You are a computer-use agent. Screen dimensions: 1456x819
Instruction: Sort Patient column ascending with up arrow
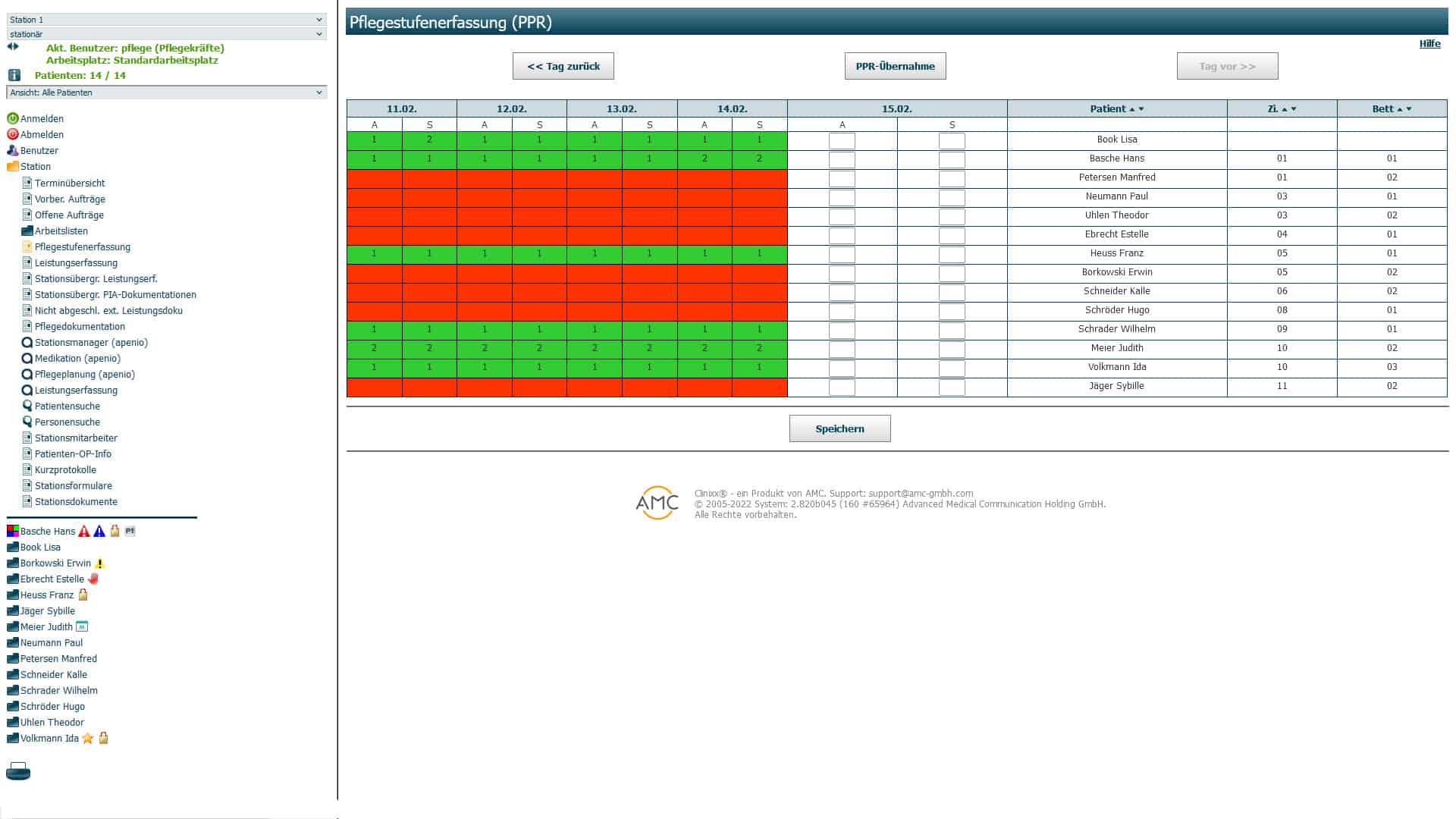(1132, 110)
